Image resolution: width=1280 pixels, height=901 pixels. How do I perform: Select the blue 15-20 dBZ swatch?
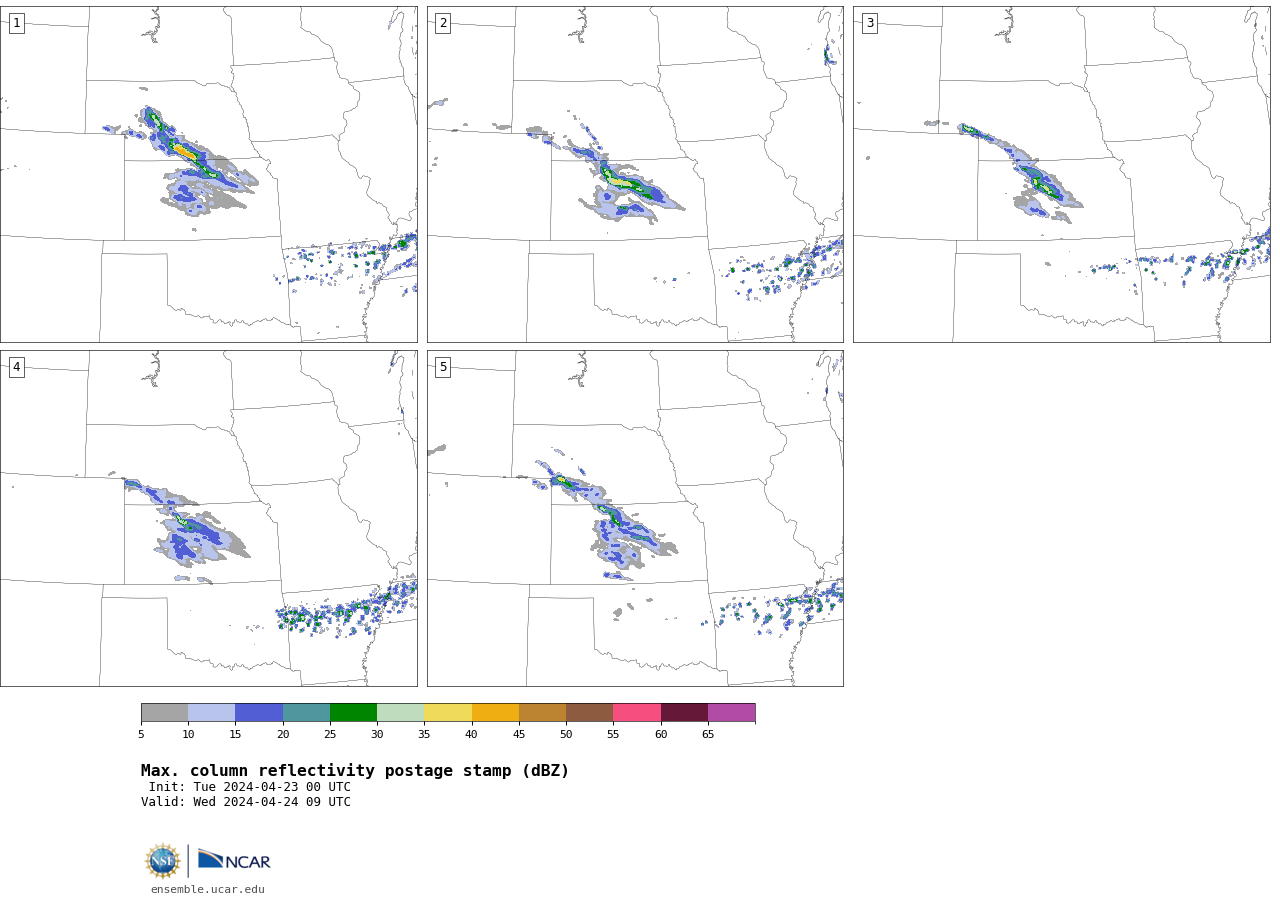[x=259, y=713]
